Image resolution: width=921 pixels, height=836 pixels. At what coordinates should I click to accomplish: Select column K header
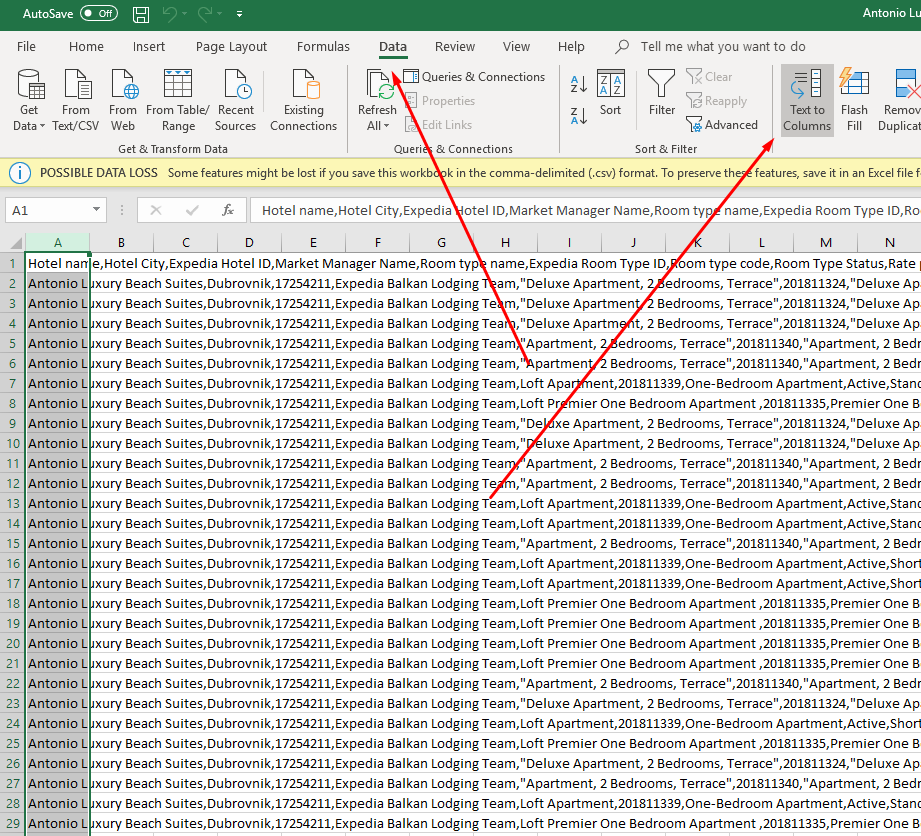[x=698, y=243]
